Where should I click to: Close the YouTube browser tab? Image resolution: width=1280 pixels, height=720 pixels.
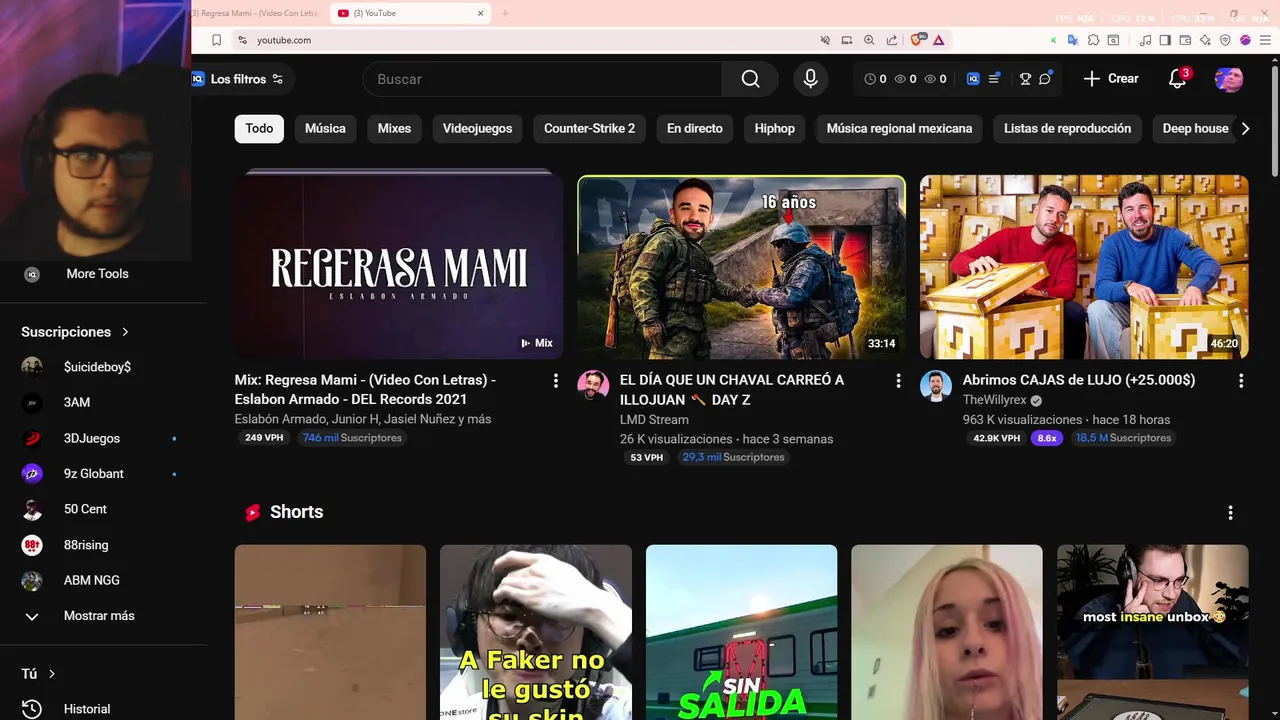point(480,13)
